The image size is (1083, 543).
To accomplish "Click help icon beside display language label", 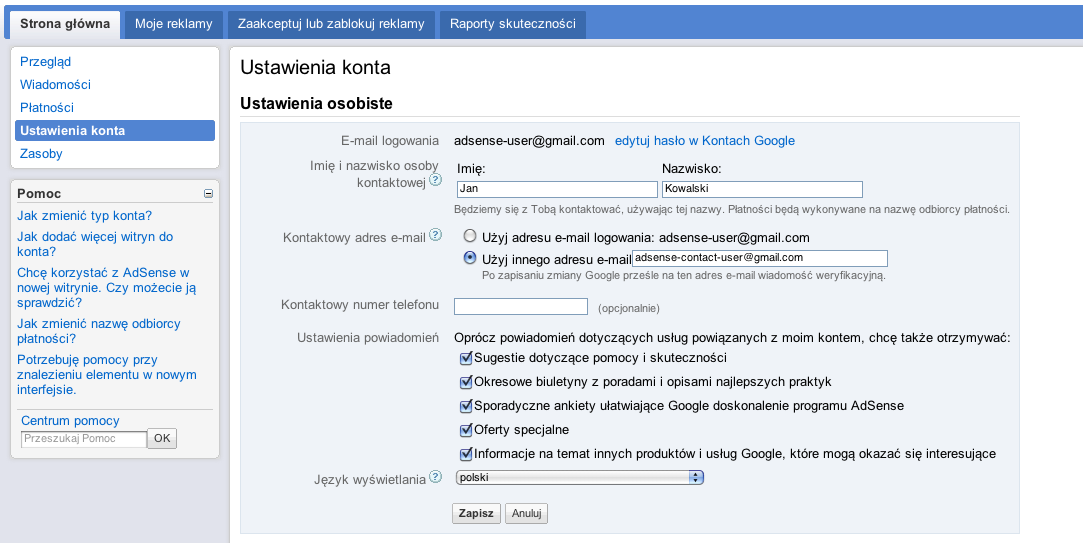I will click(x=435, y=478).
